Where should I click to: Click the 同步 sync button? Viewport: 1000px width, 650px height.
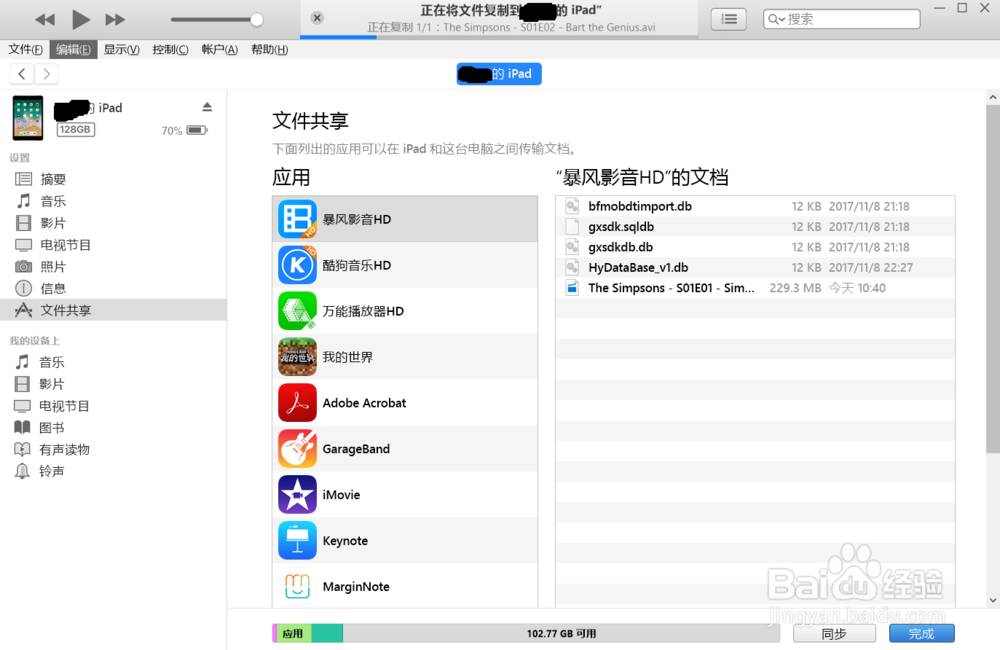point(834,633)
